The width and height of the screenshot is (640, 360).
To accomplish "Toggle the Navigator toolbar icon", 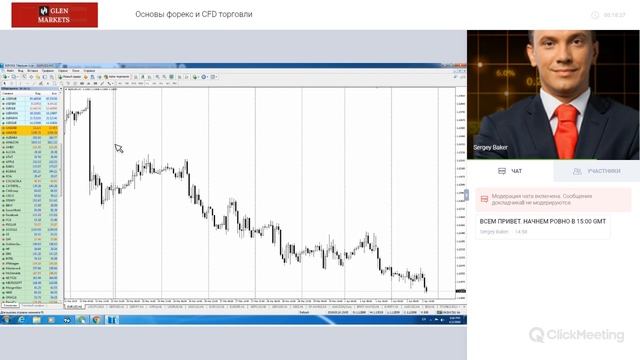I will pyautogui.click(x=38, y=77).
